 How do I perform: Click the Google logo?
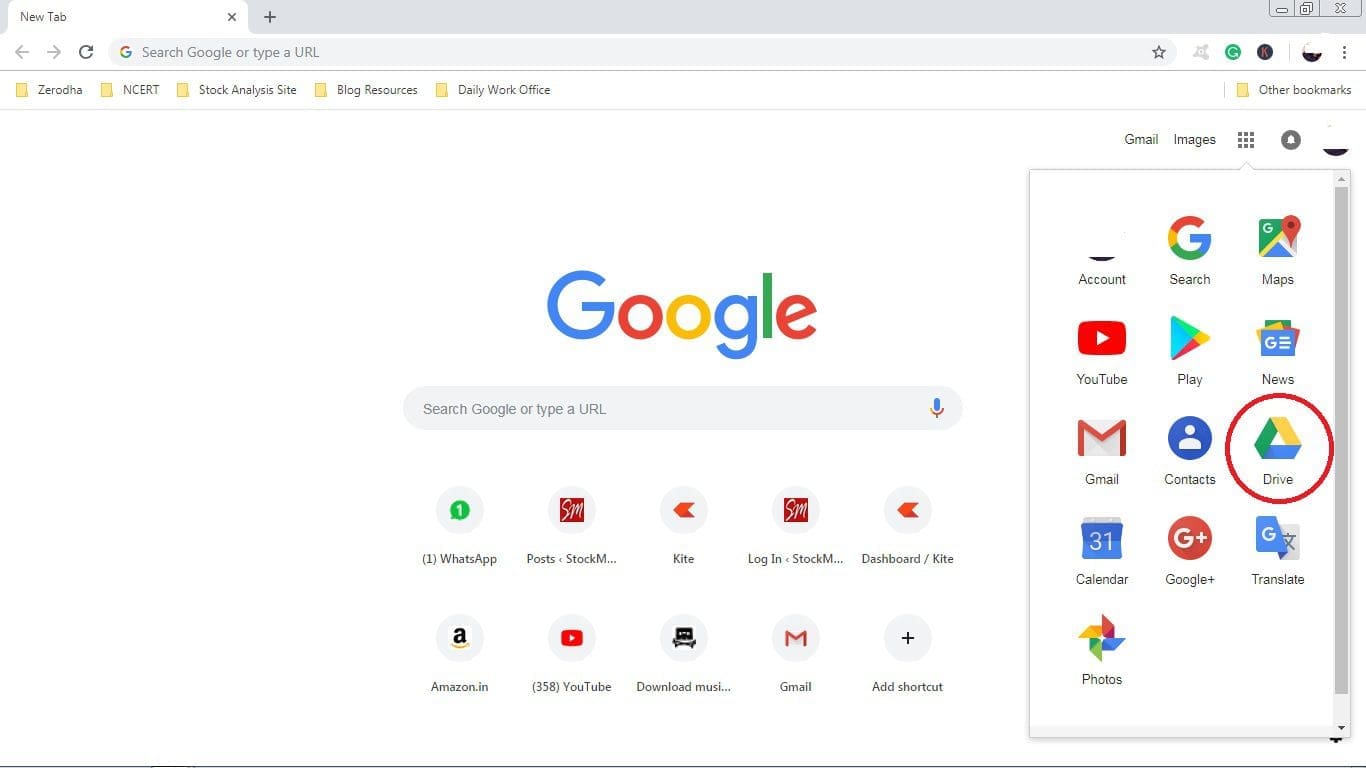[682, 313]
